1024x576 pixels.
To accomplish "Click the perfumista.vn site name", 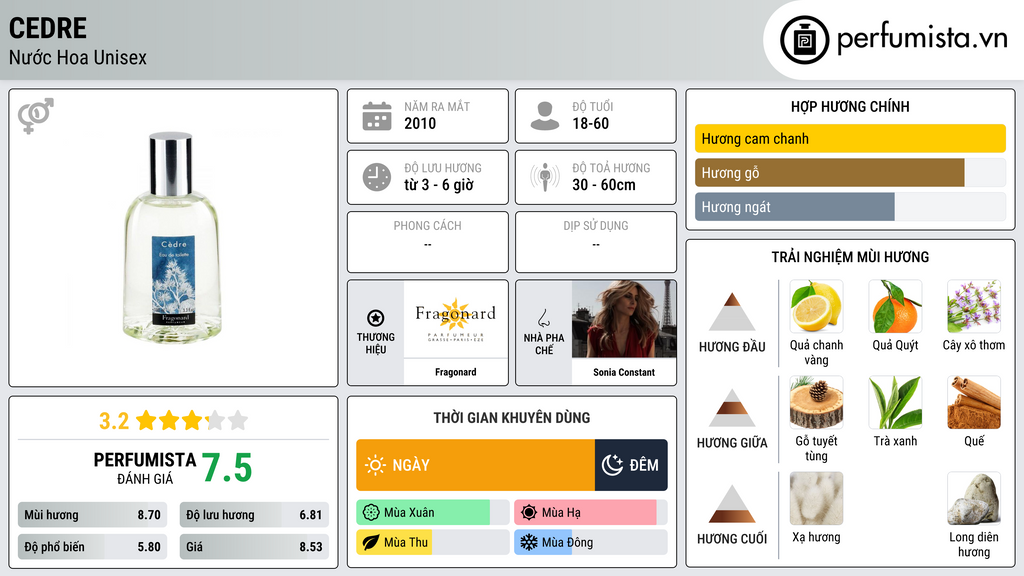I will (922, 38).
